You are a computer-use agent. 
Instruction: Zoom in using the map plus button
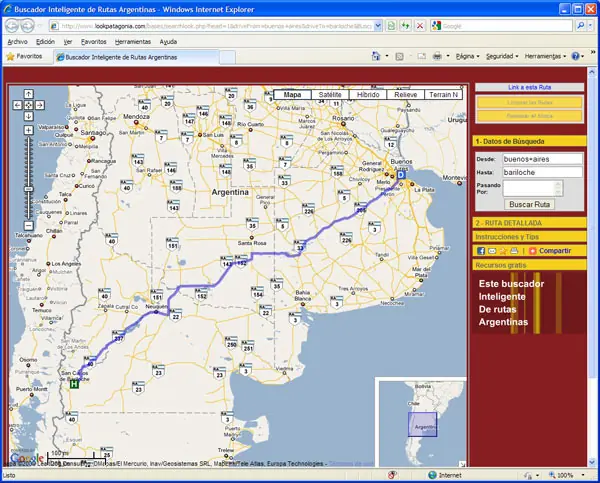(29, 130)
